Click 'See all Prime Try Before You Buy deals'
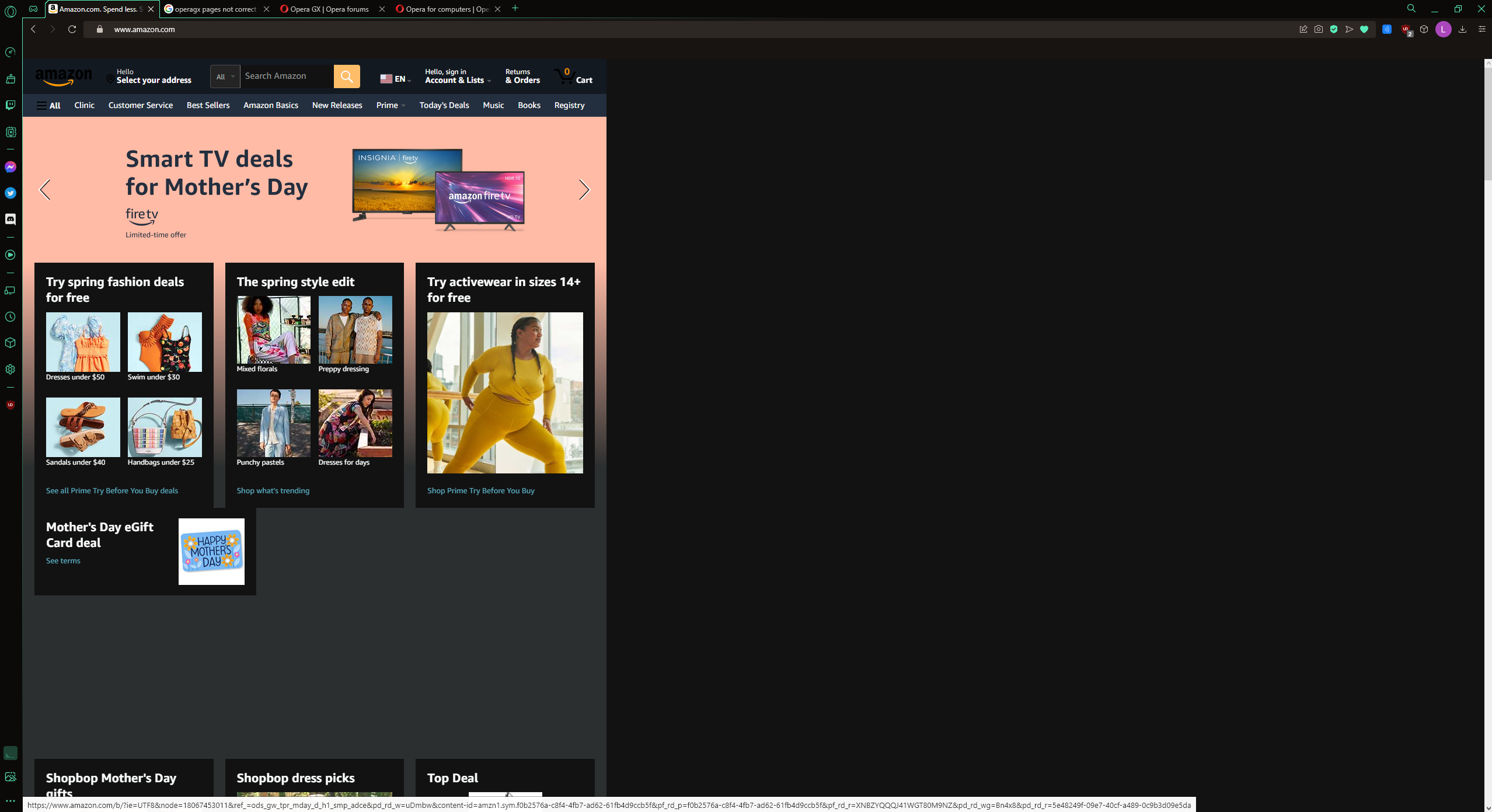Screen dimensions: 1492x812 coord(112,491)
